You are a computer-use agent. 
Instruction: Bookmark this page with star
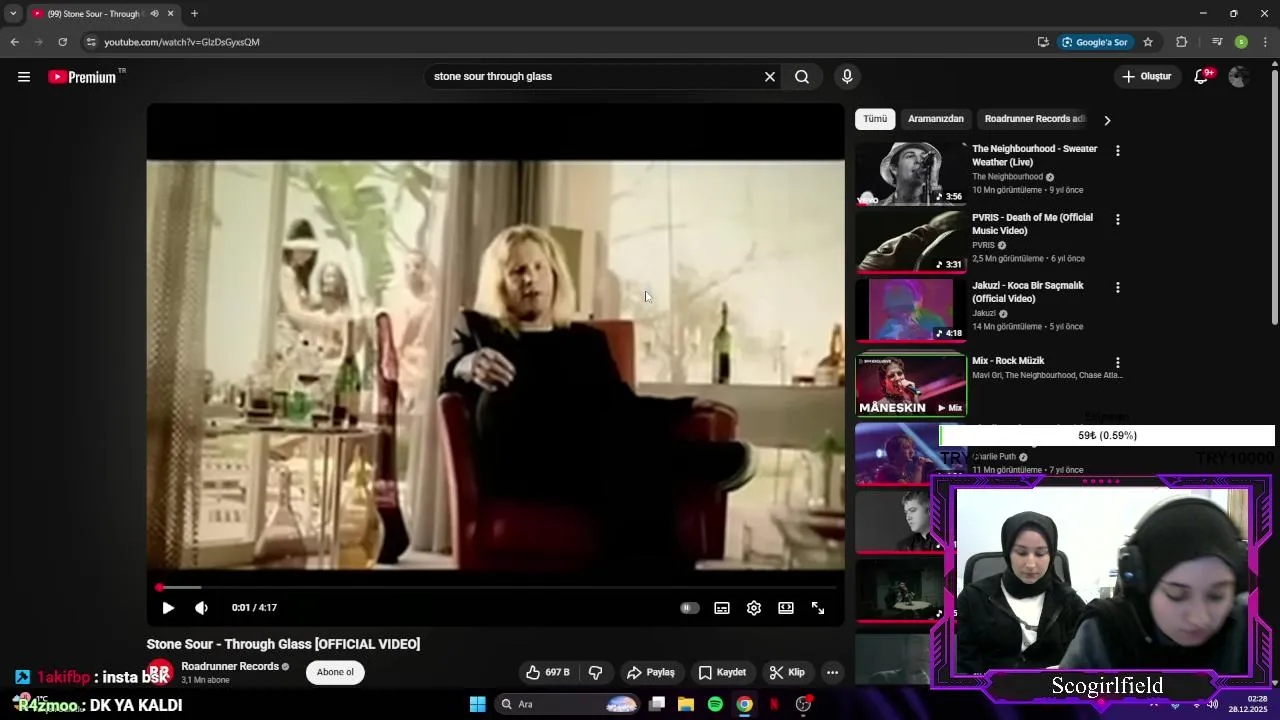(x=1148, y=42)
